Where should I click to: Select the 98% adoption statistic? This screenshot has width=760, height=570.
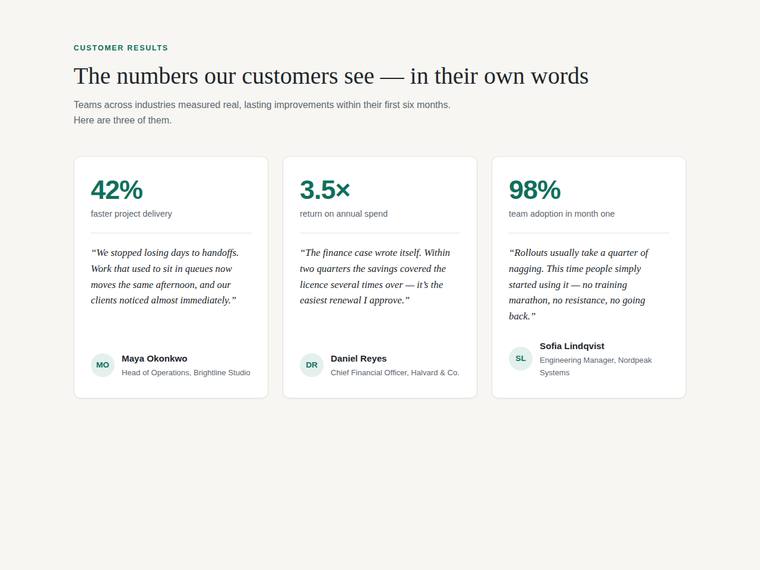tap(535, 190)
